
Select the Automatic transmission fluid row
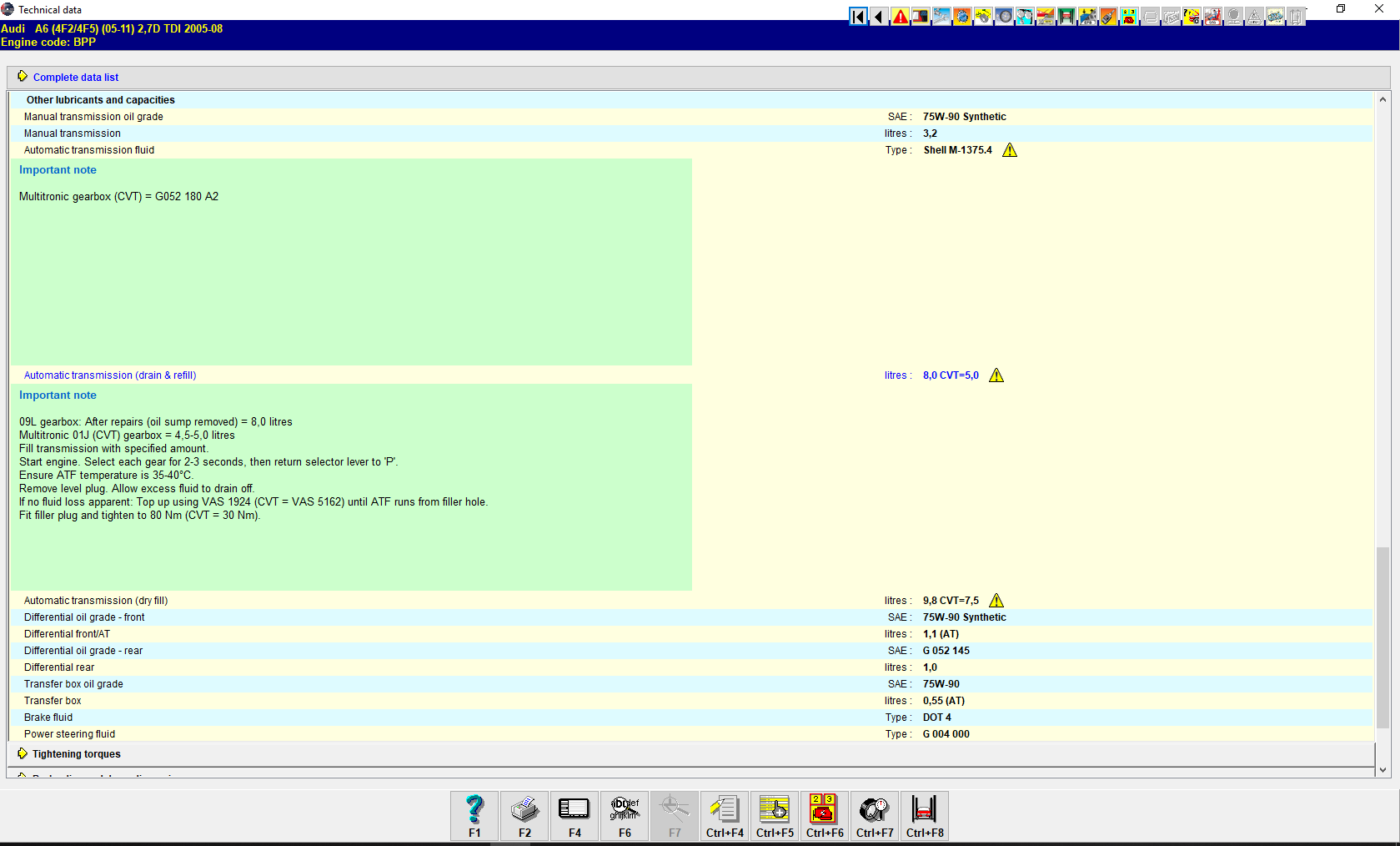[690, 150]
